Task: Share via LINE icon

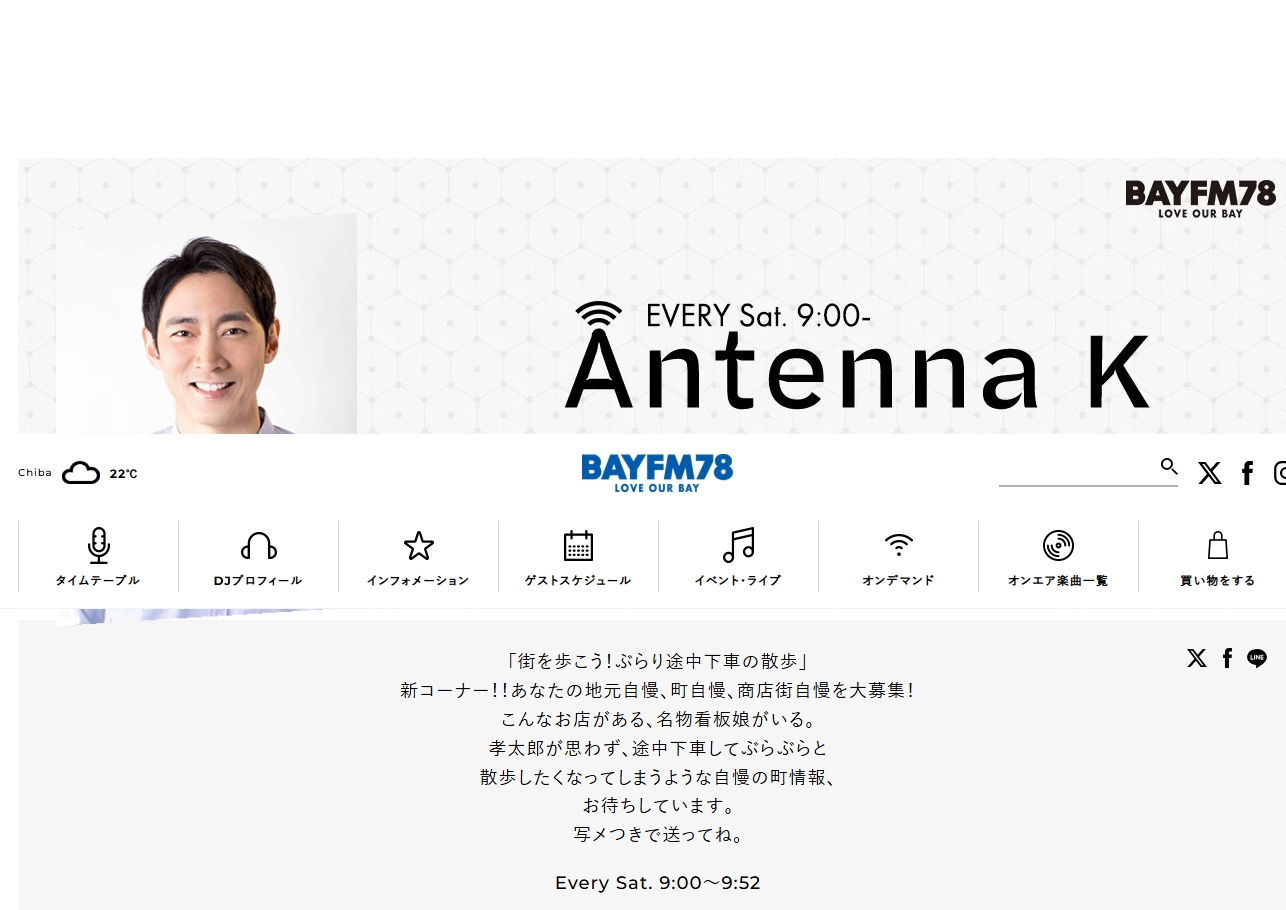Action: (x=1257, y=658)
